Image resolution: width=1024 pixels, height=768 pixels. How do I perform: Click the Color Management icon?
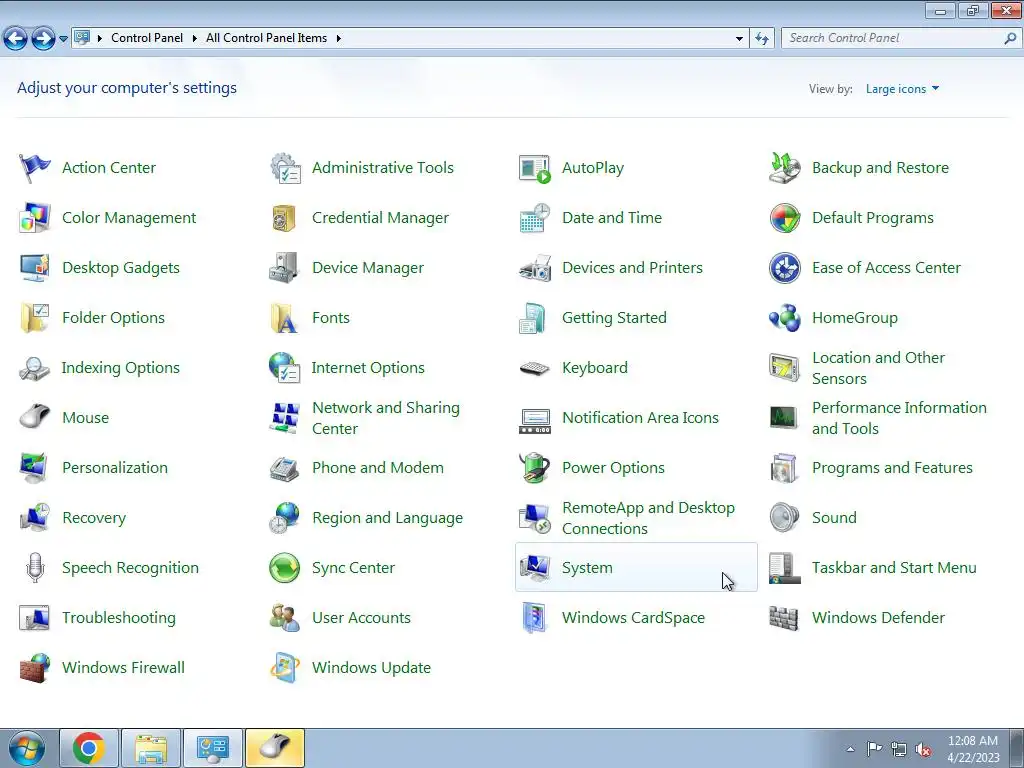click(35, 218)
